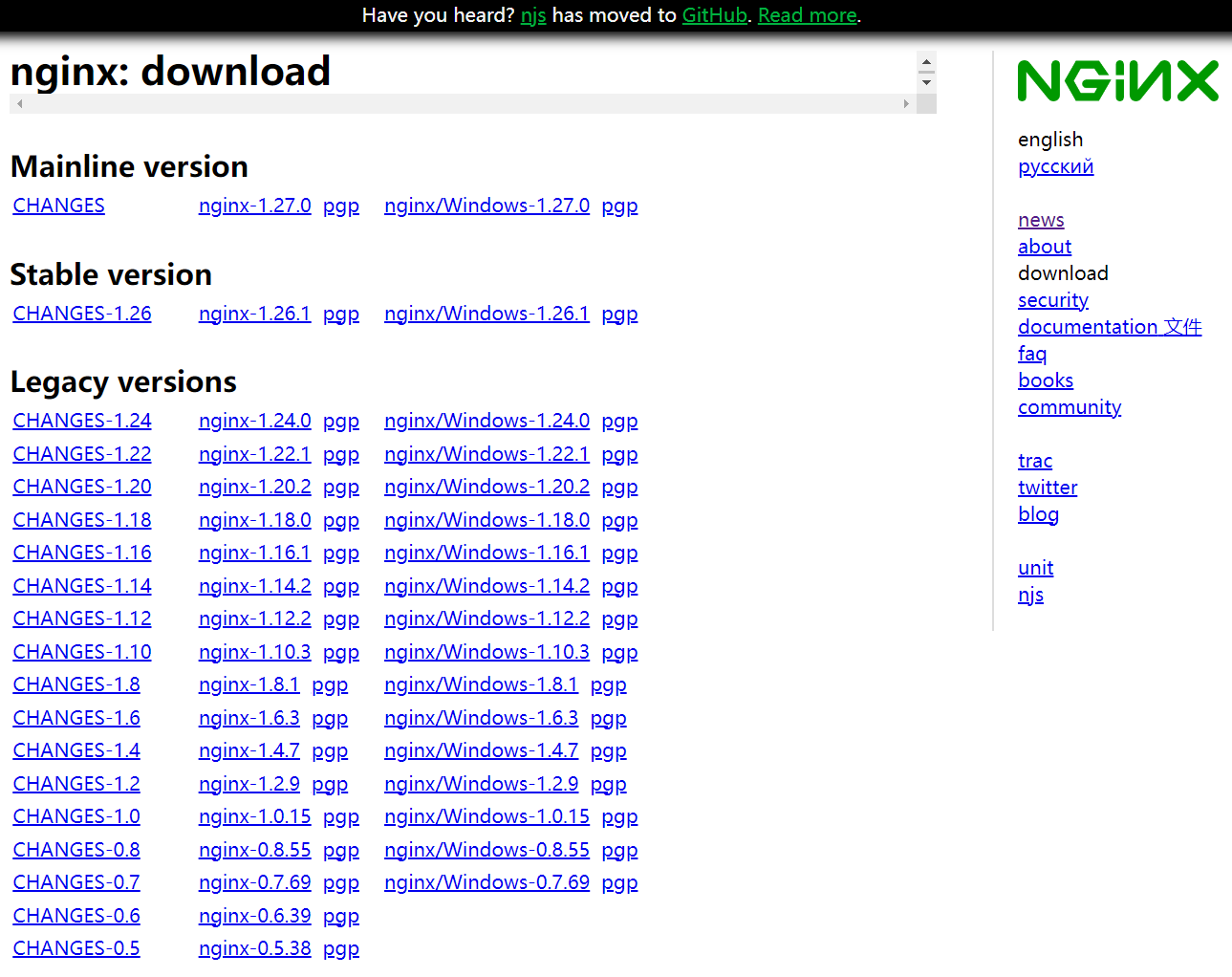Go to the security page
The width and height of the screenshot is (1232, 977).
coord(1052,300)
